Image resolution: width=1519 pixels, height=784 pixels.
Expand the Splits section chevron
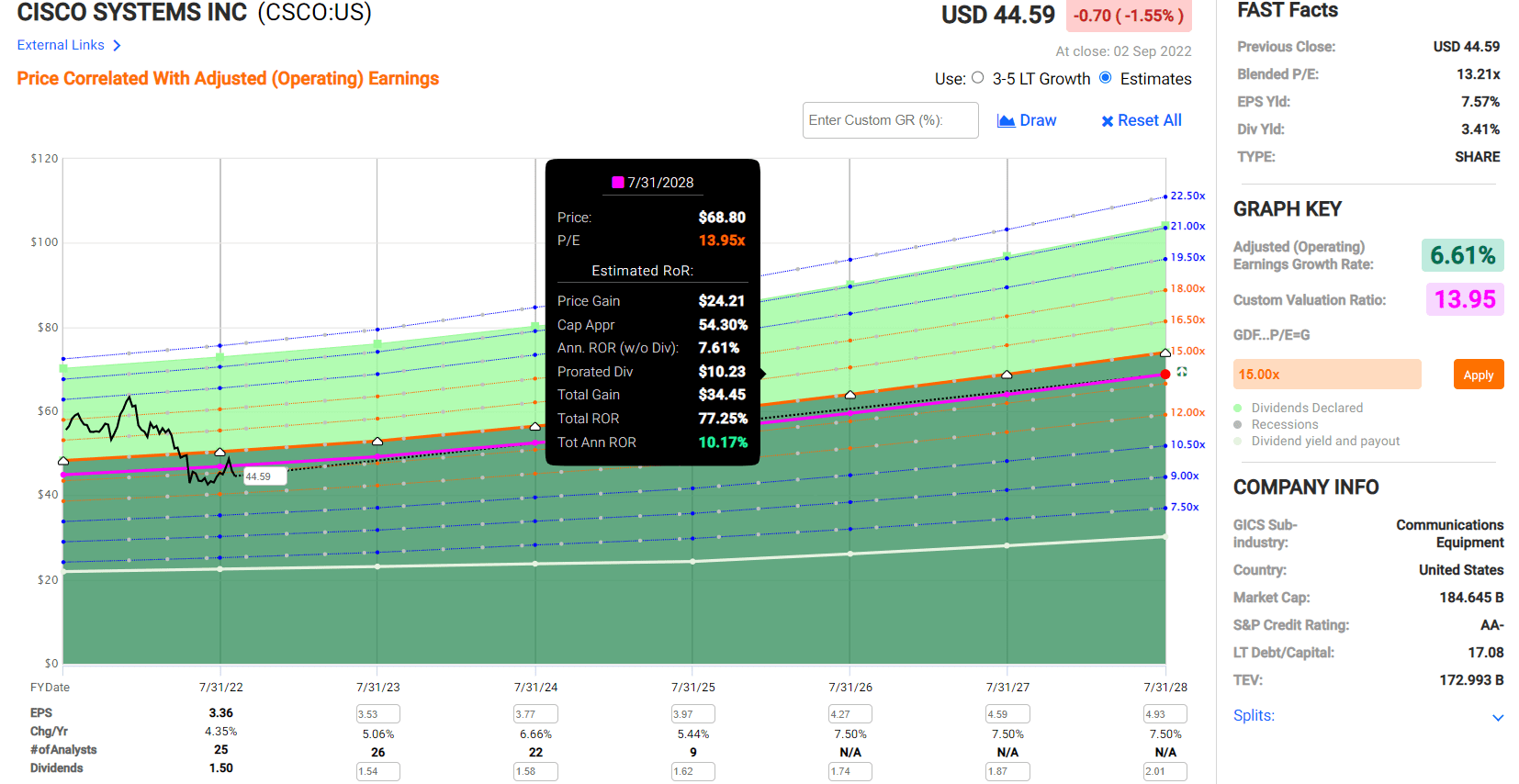pyautogui.click(x=1498, y=717)
